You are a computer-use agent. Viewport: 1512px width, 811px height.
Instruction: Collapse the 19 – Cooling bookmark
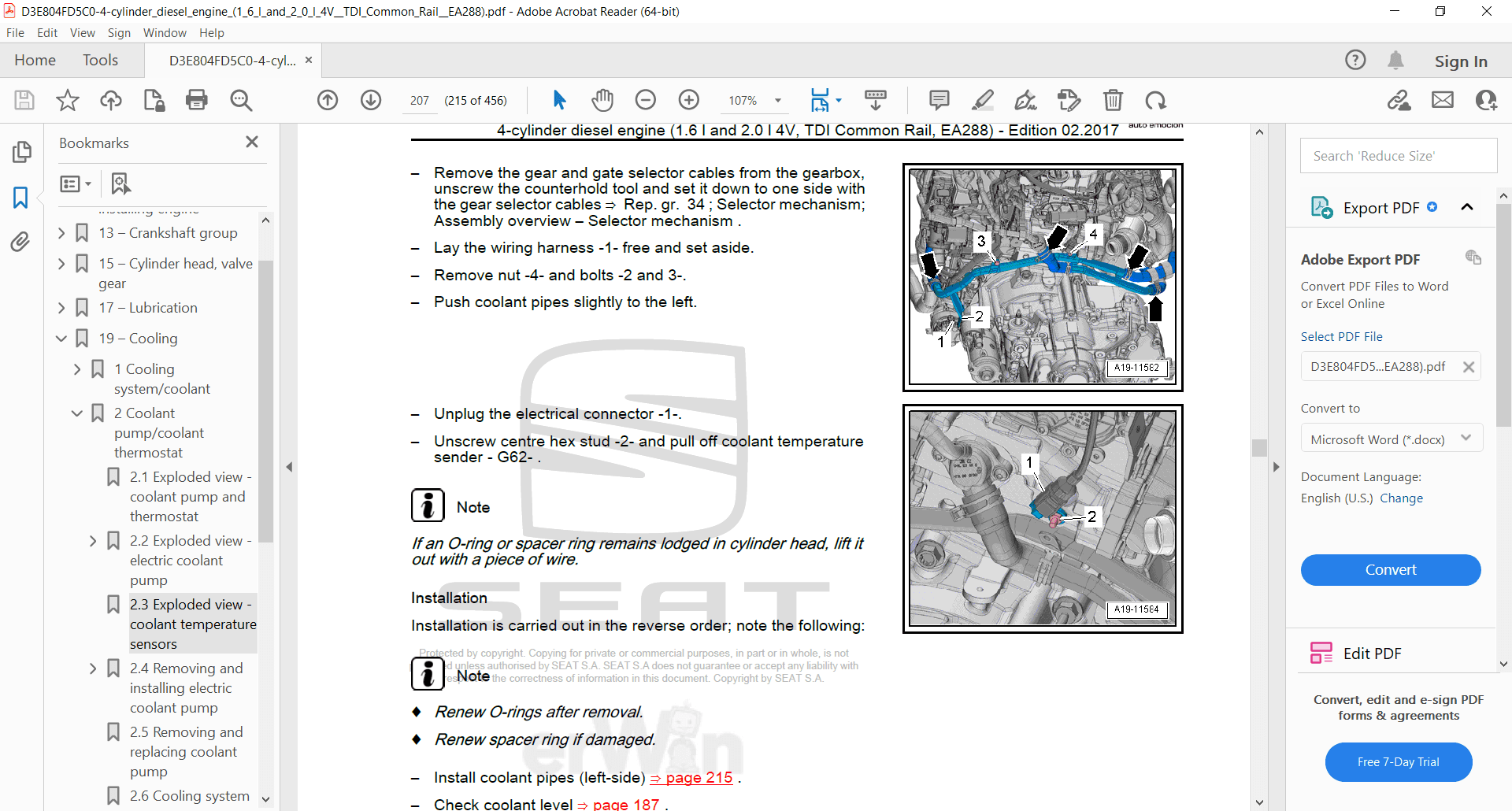pos(62,339)
